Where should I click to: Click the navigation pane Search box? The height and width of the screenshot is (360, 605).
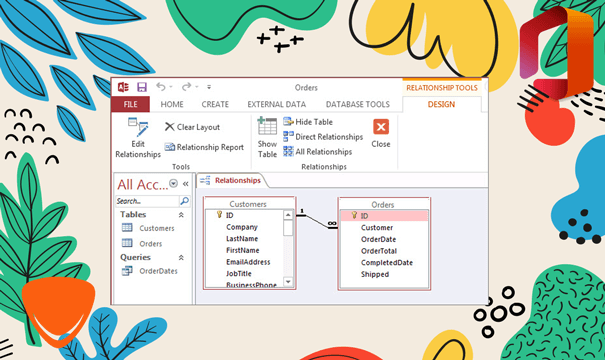[147, 201]
